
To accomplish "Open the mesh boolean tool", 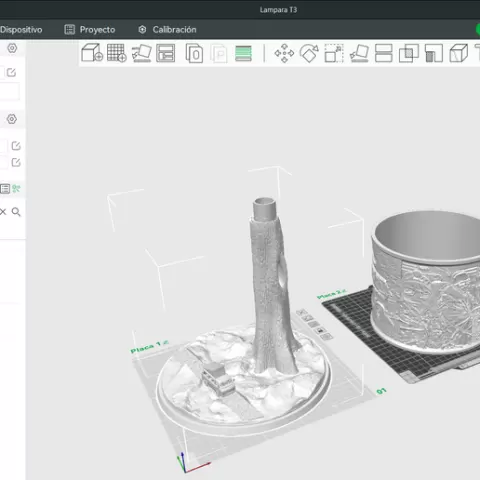I will [409, 53].
